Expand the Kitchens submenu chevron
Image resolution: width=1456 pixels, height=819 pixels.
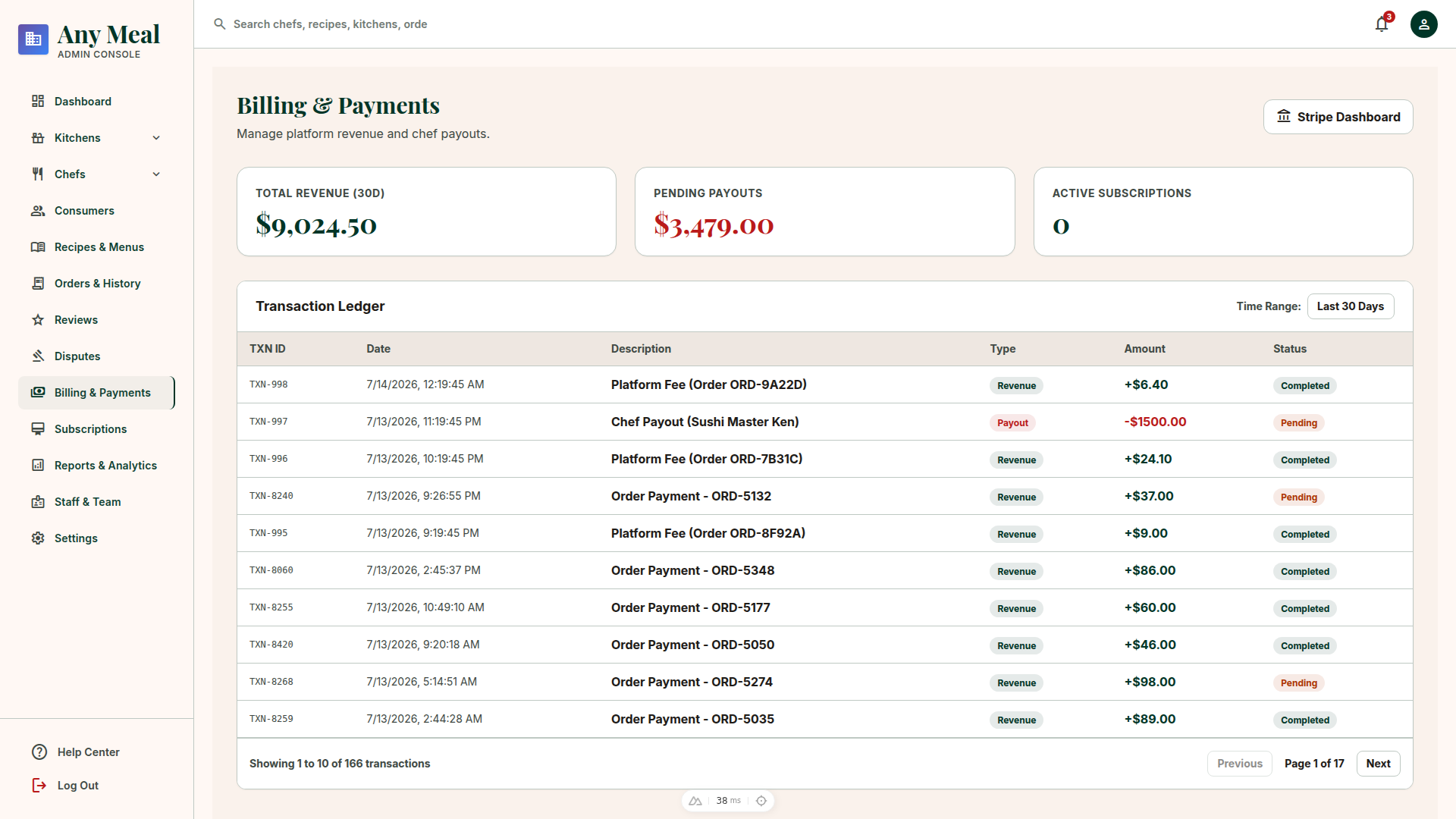[156, 138]
